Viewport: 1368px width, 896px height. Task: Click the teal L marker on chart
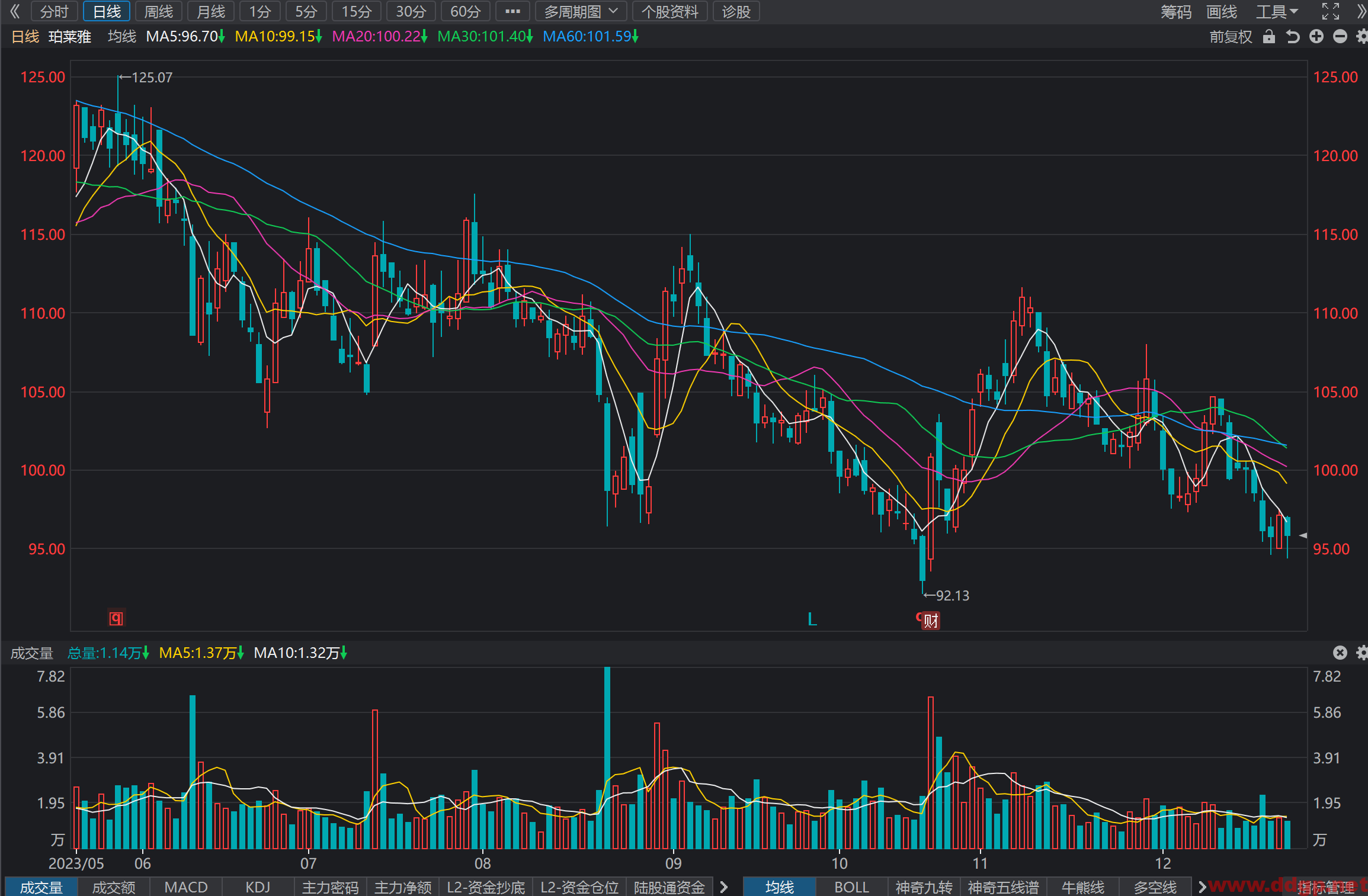point(812,619)
